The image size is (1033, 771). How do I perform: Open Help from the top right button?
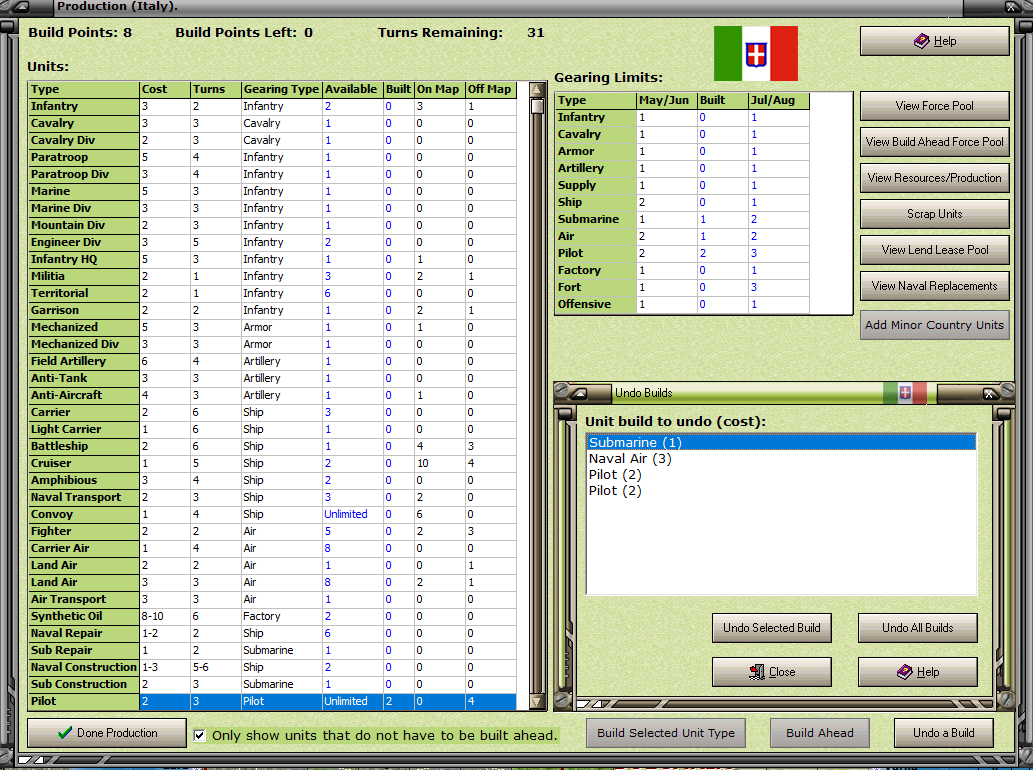click(934, 41)
